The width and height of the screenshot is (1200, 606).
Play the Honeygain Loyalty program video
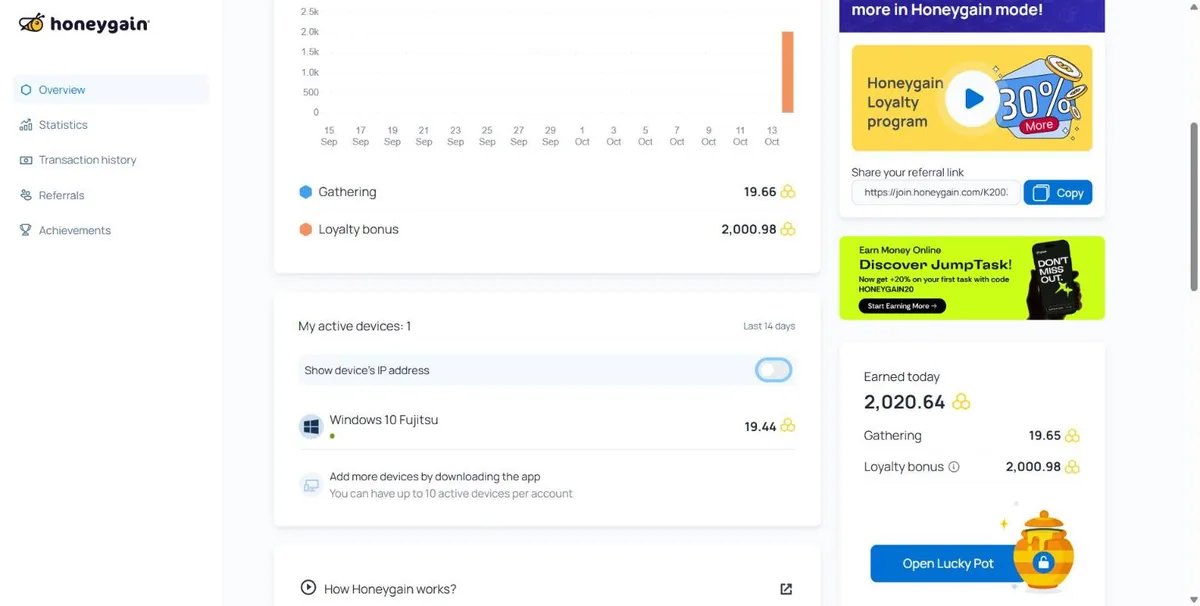coord(972,98)
